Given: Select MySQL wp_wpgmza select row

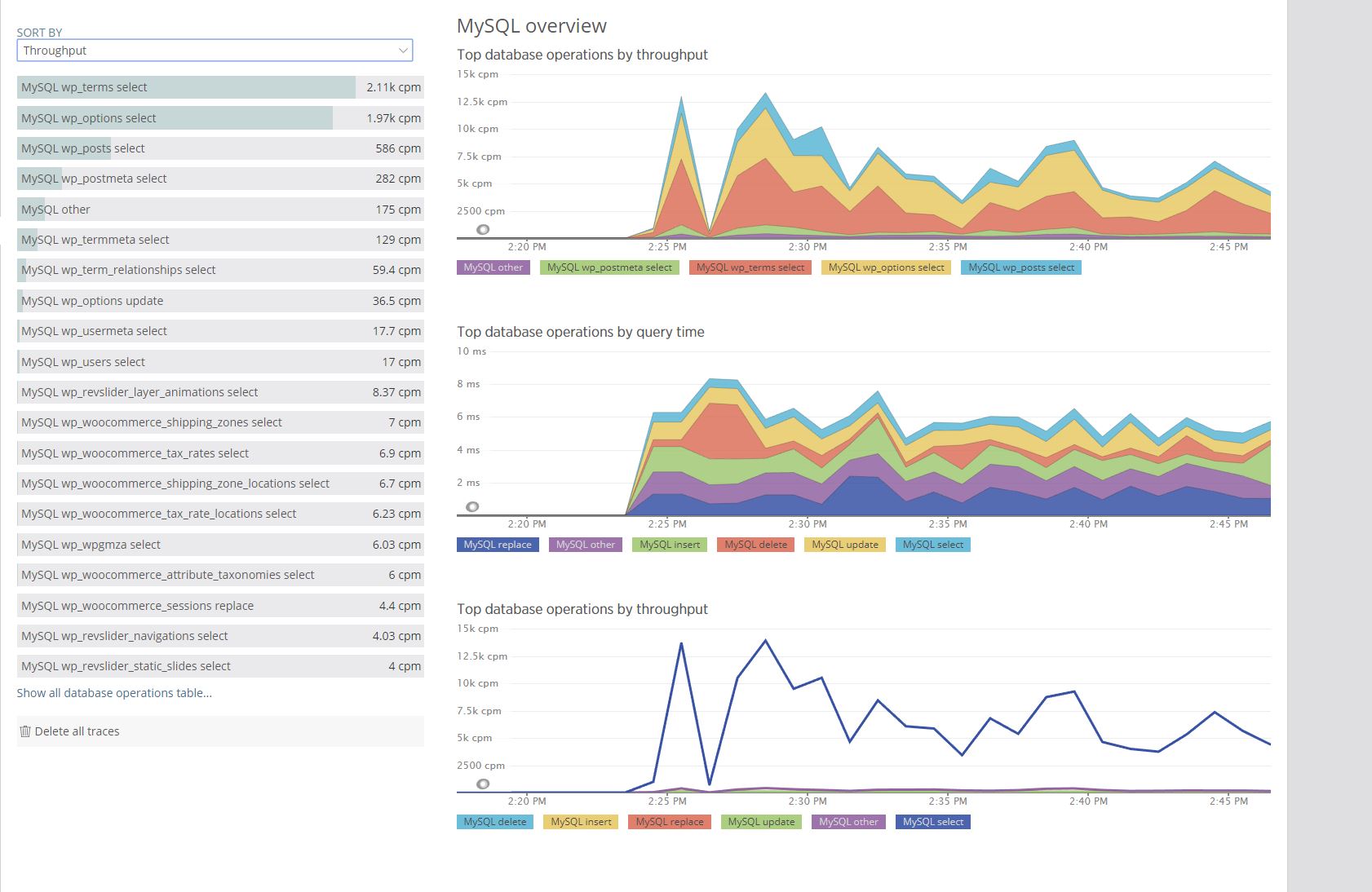Looking at the screenshot, I should tap(220, 544).
